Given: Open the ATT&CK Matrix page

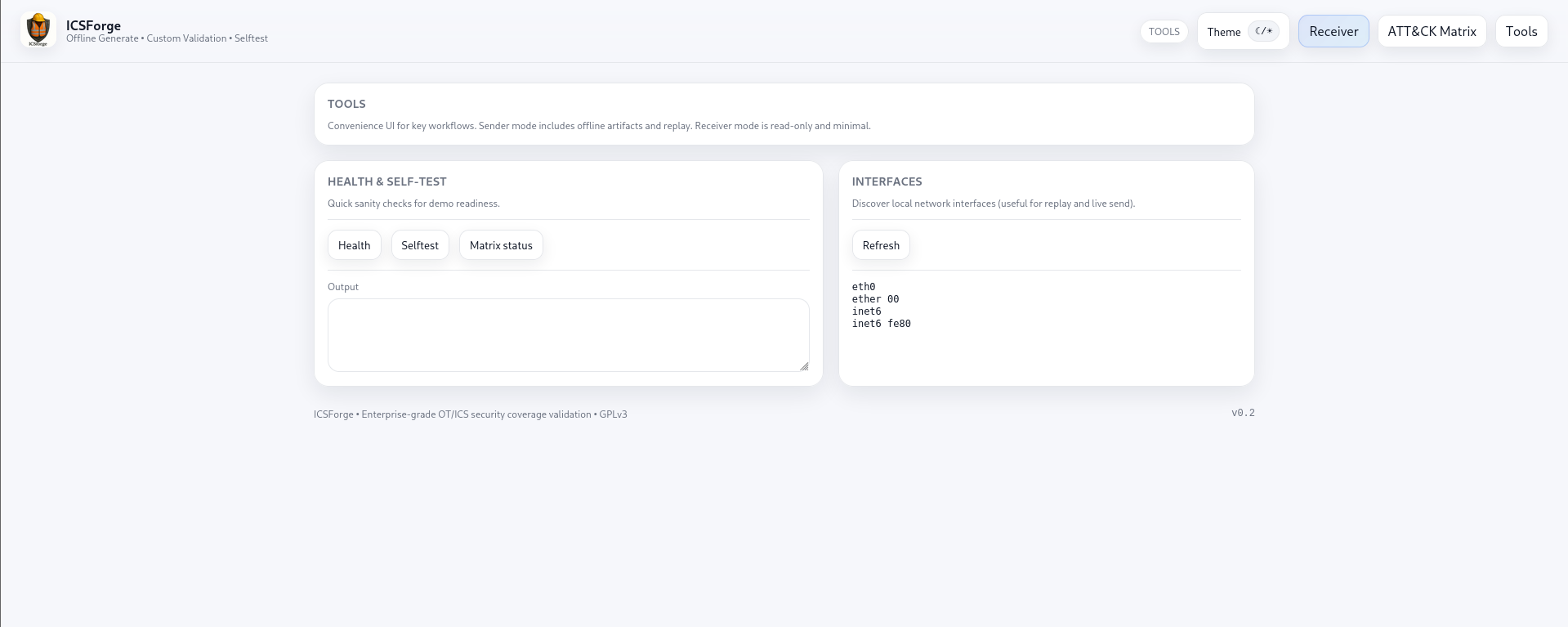Looking at the screenshot, I should pyautogui.click(x=1431, y=31).
